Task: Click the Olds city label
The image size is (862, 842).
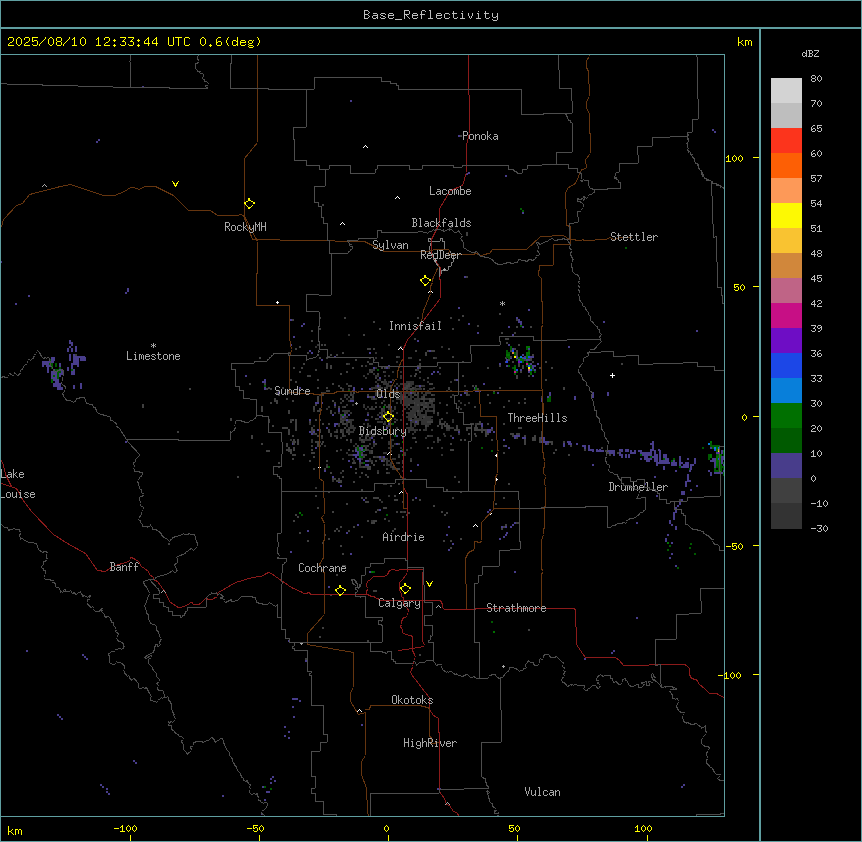Action: click(388, 394)
